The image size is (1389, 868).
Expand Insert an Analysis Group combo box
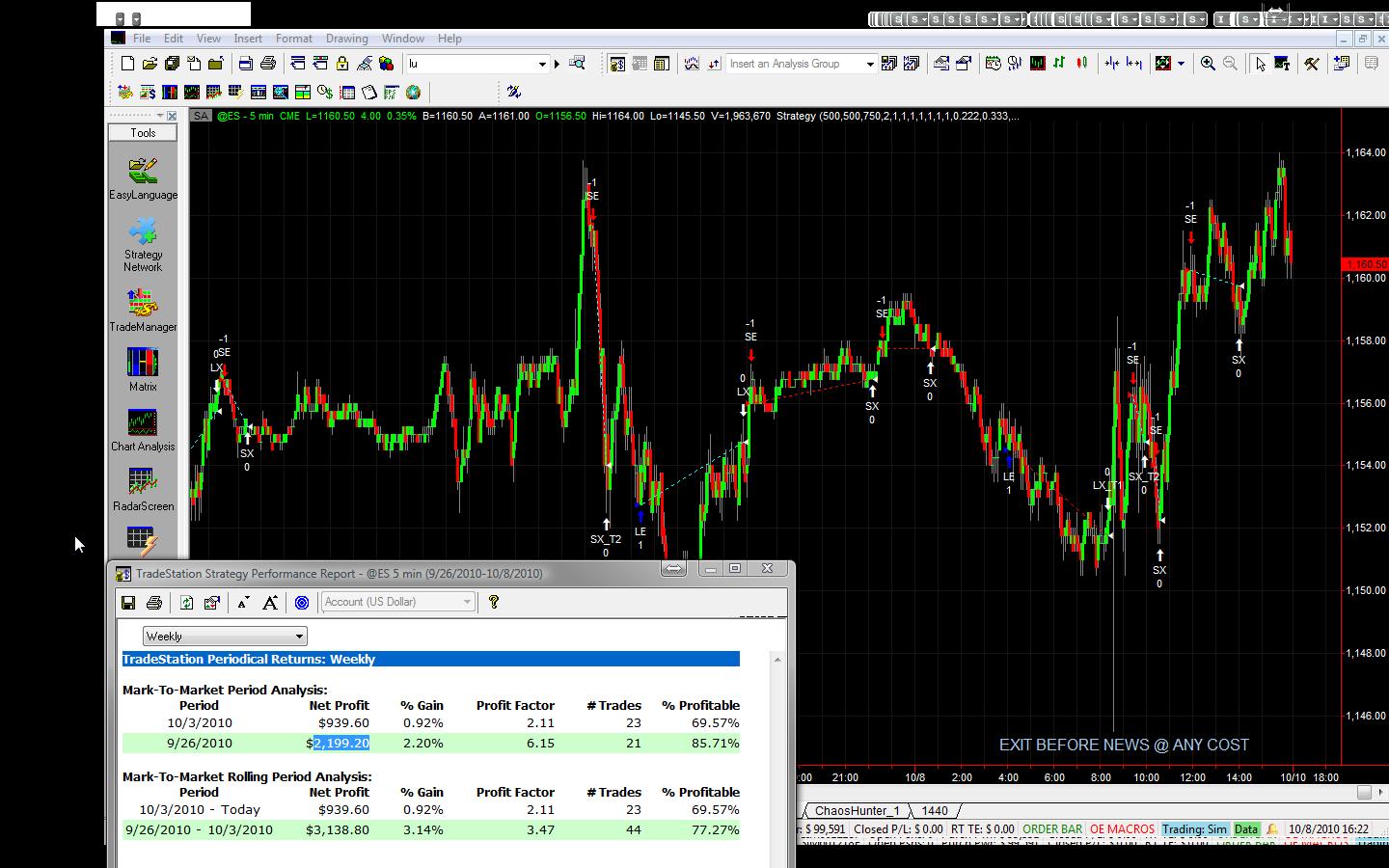tap(869, 64)
